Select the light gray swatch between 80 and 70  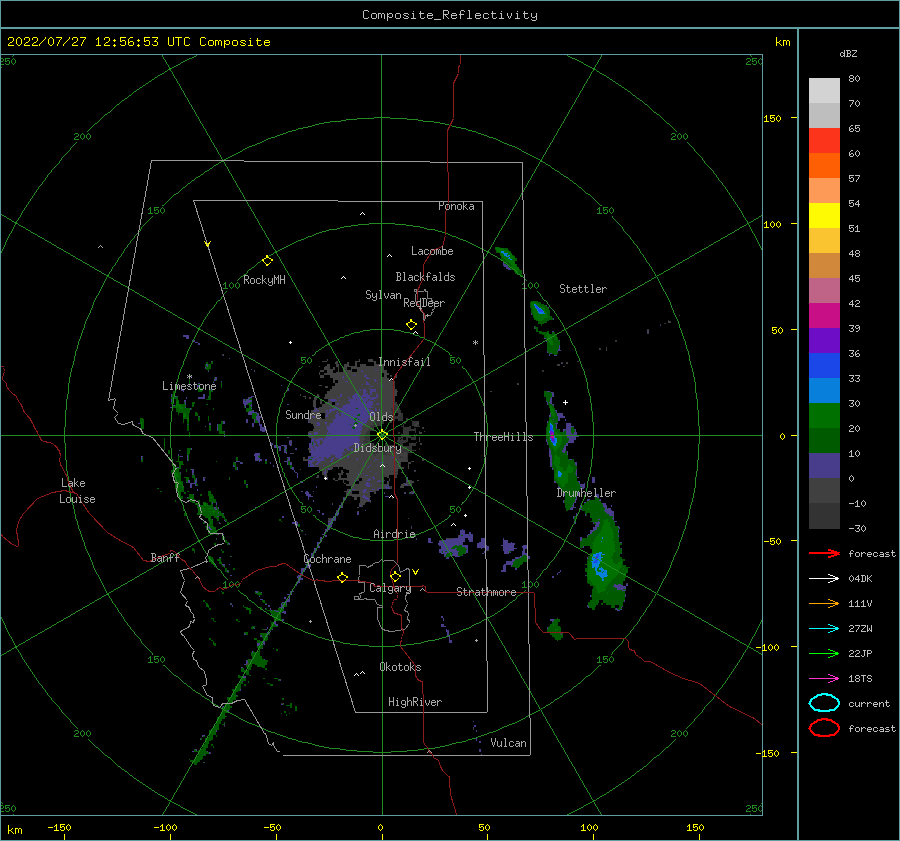[x=824, y=91]
